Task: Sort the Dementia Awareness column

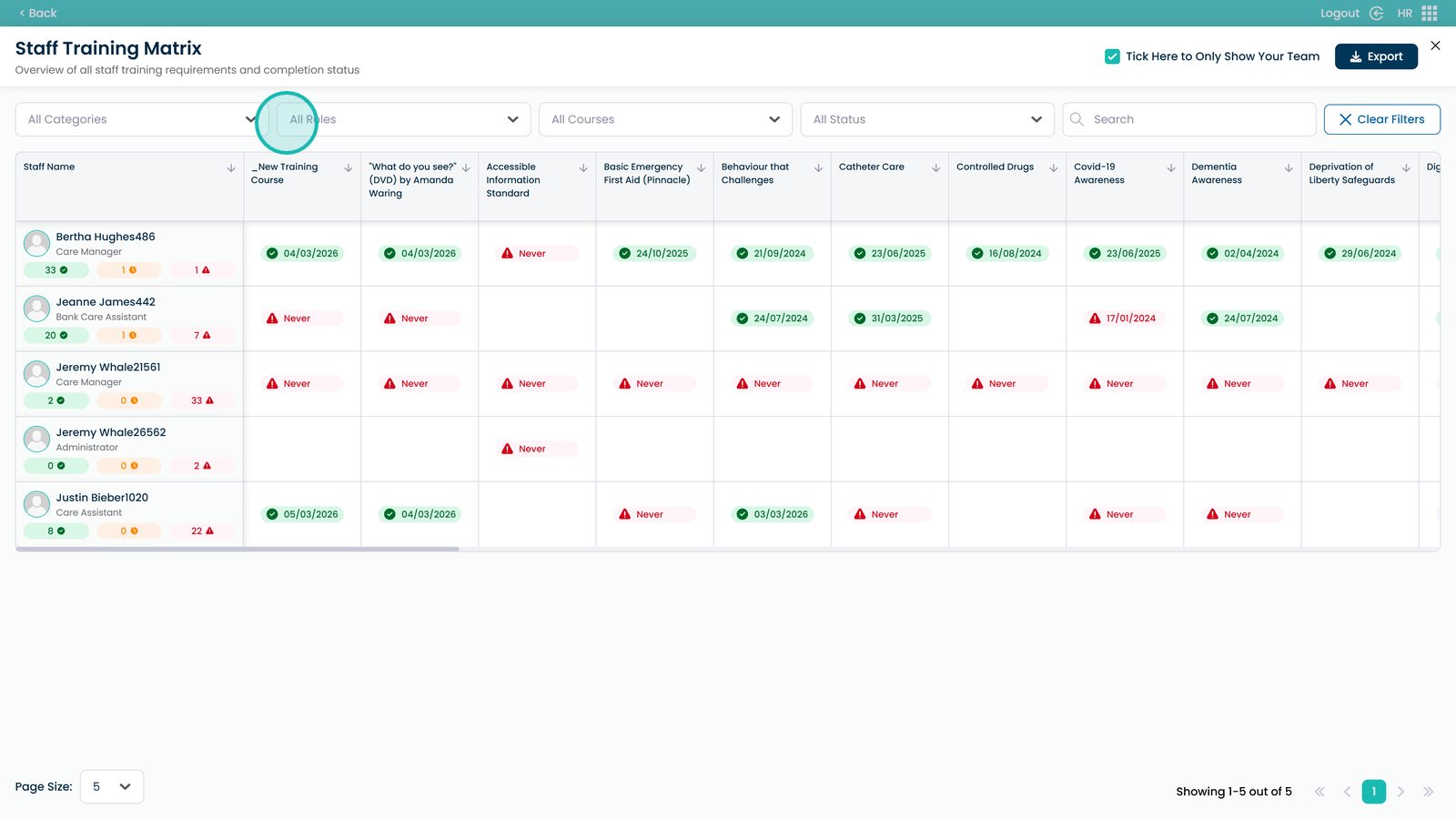Action: [x=1289, y=168]
